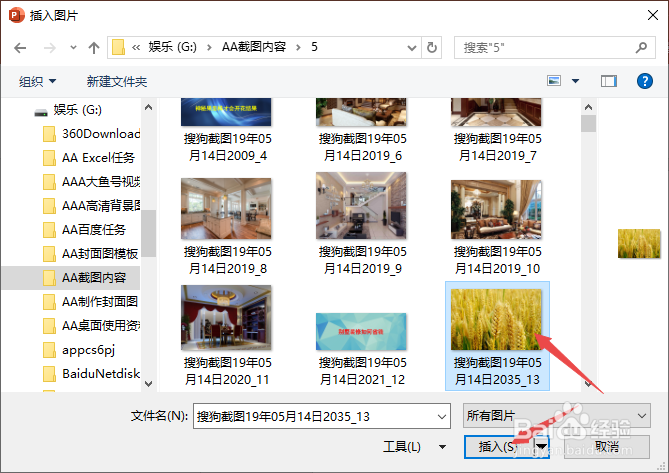This screenshot has width=669, height=473.
Task: Click folder 5 in the address path
Action: [x=314, y=47]
